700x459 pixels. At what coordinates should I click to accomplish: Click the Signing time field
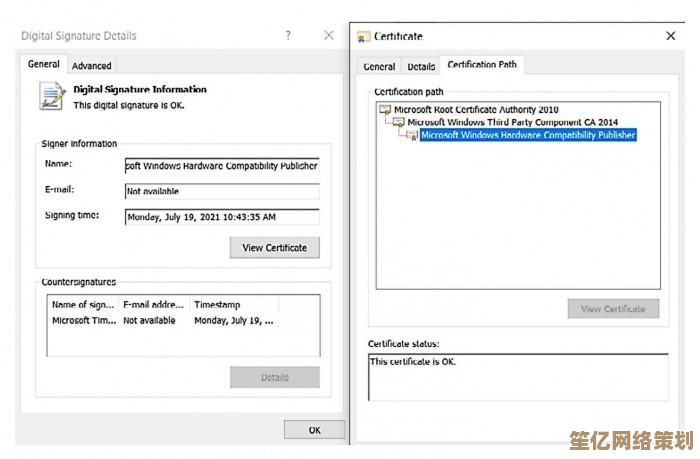click(221, 216)
